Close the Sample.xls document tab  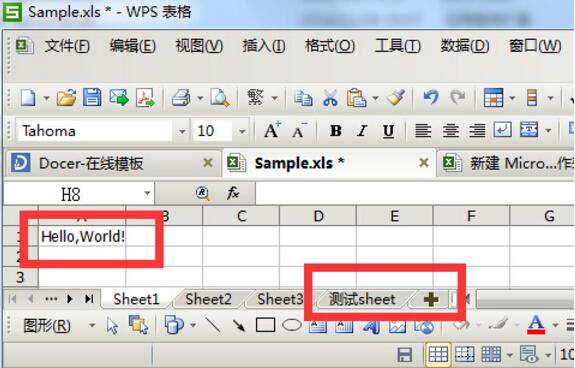pyautogui.click(x=424, y=162)
